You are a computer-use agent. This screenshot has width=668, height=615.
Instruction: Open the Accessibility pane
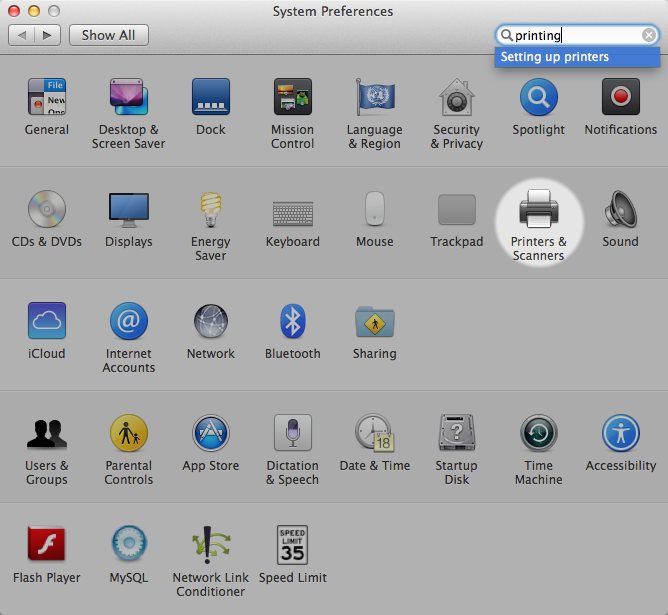point(620,435)
